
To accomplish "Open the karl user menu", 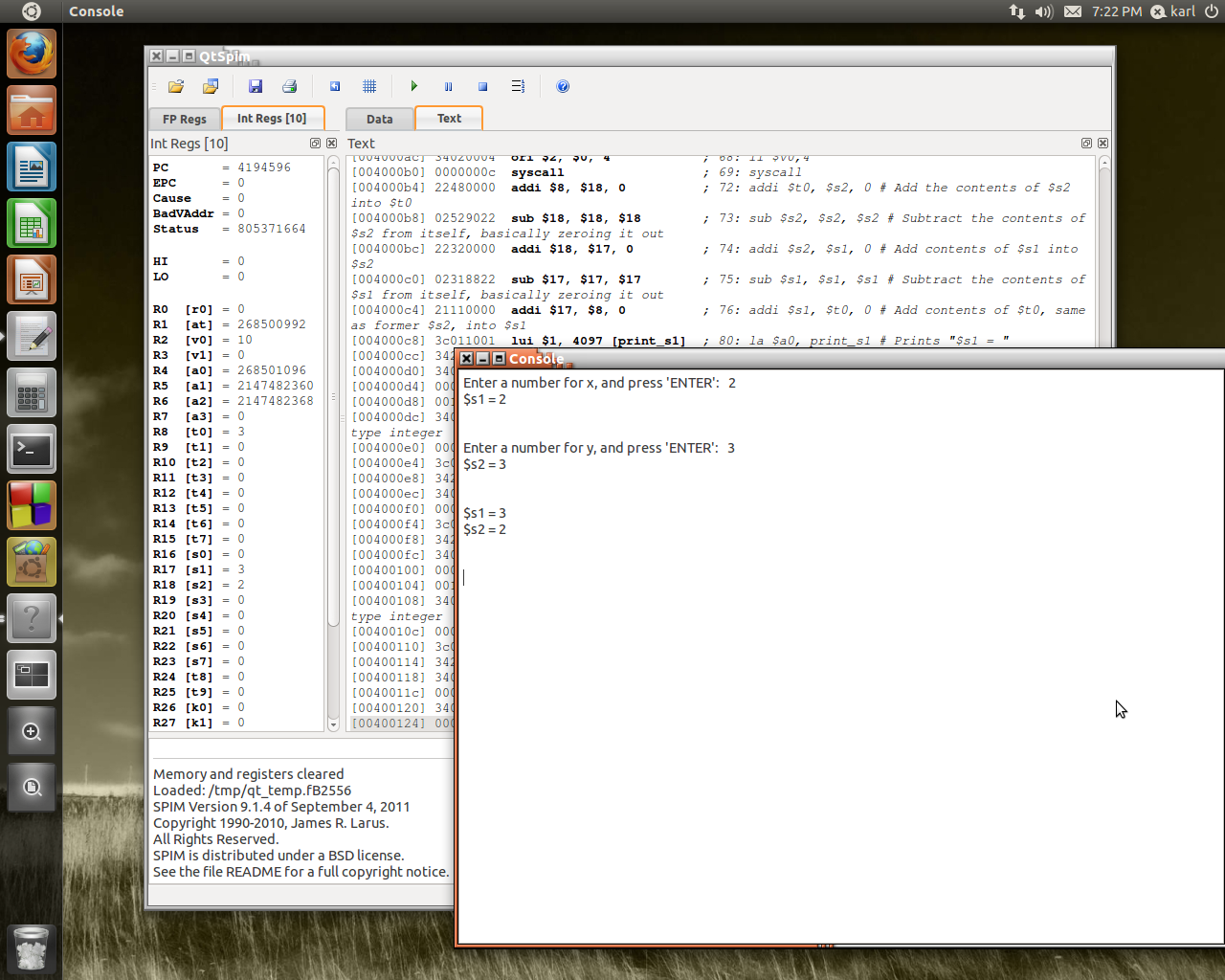I will (x=1173, y=11).
